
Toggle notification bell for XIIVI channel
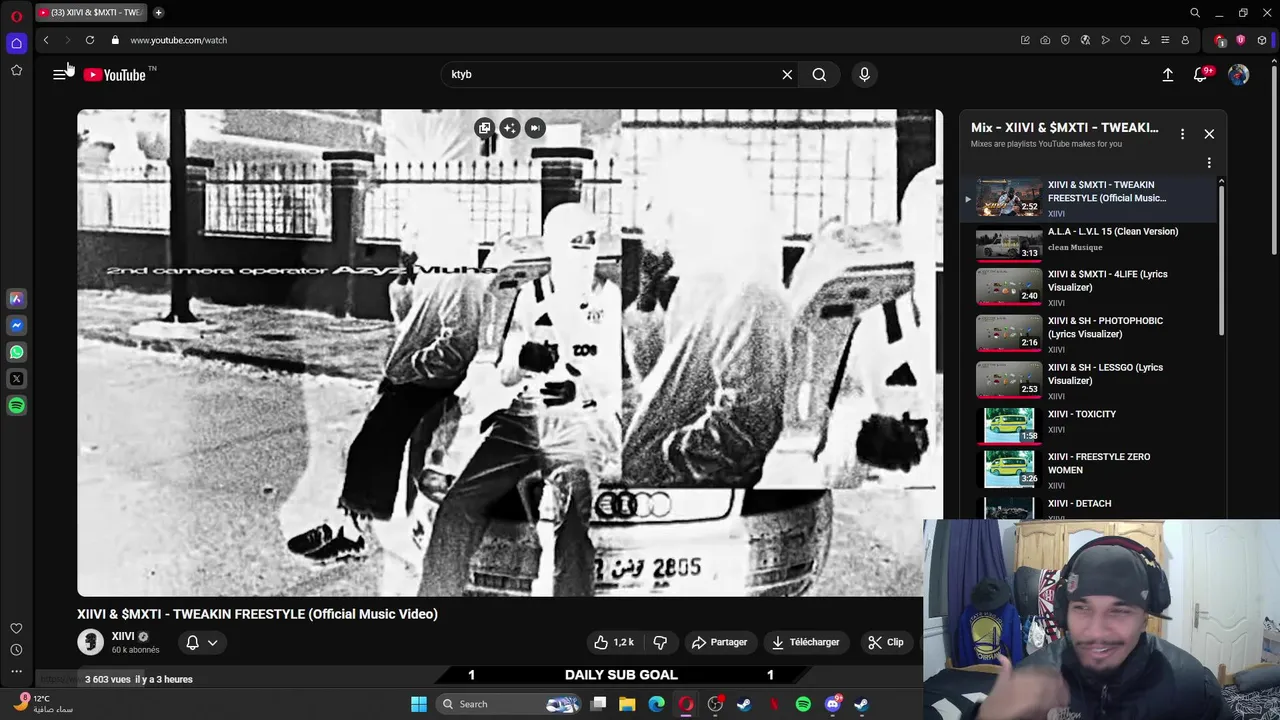(192, 643)
